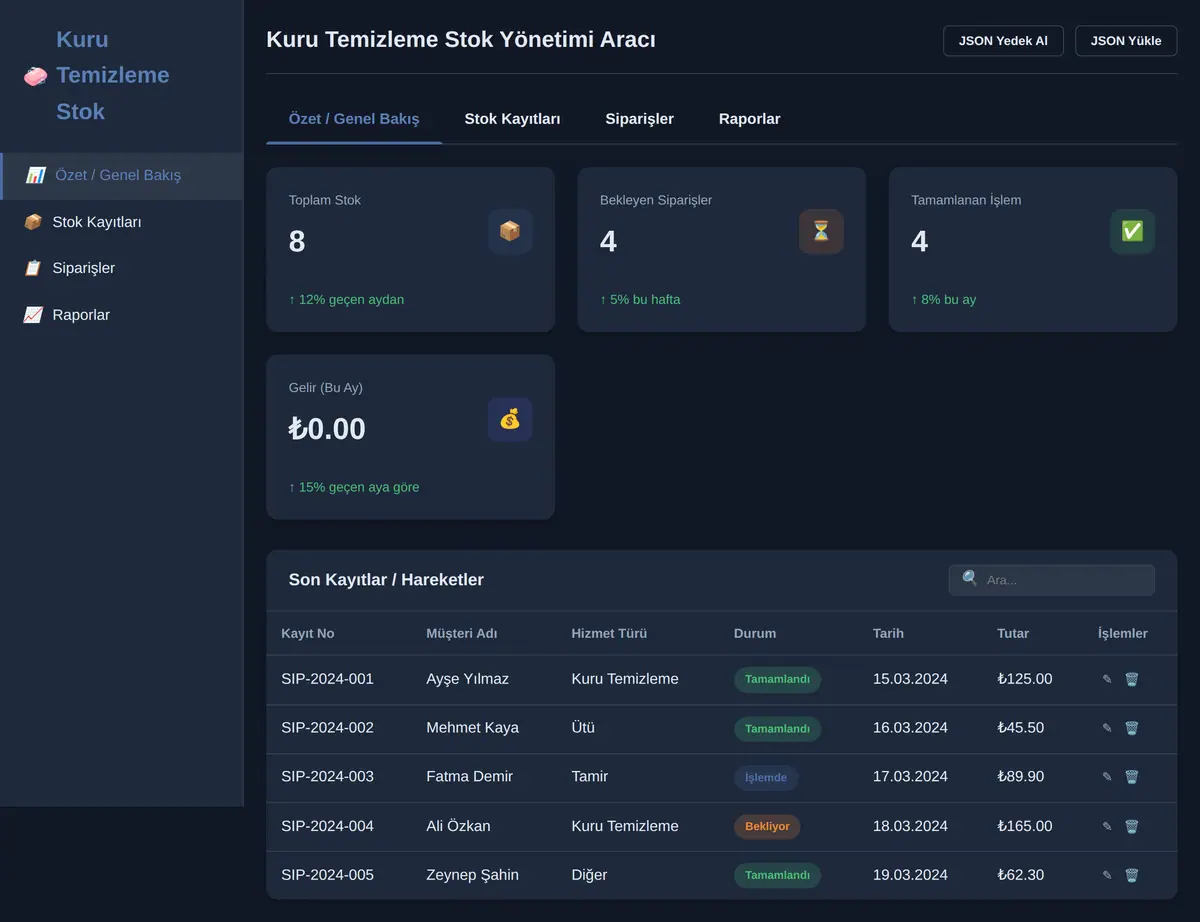This screenshot has height=922, width=1200.
Task: Open Stok Kayıtları from the sidebar
Action: pyautogui.click(x=121, y=222)
